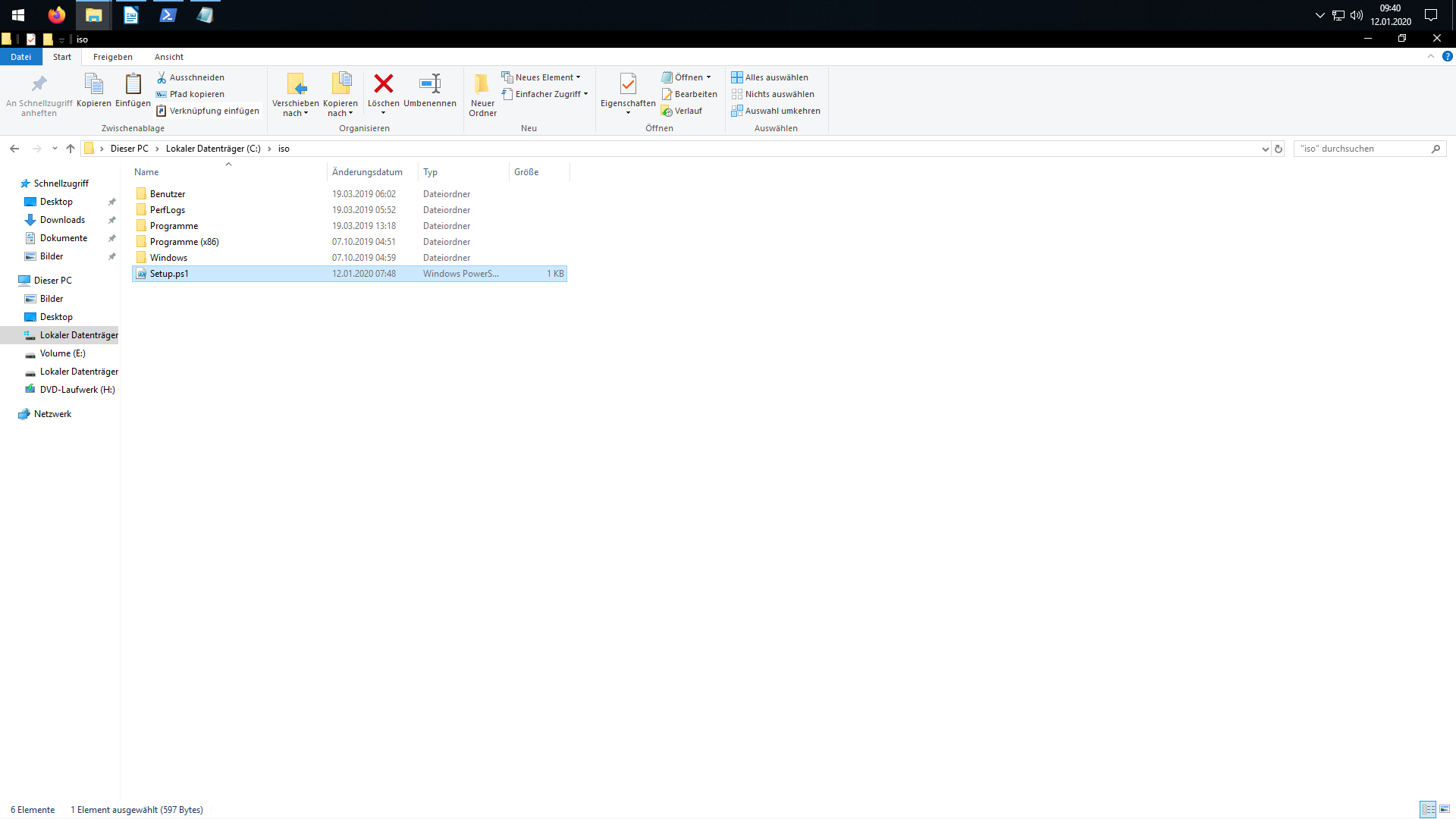The image size is (1456, 819).
Task: Sort by Änderungsdatum column header
Action: (x=372, y=172)
